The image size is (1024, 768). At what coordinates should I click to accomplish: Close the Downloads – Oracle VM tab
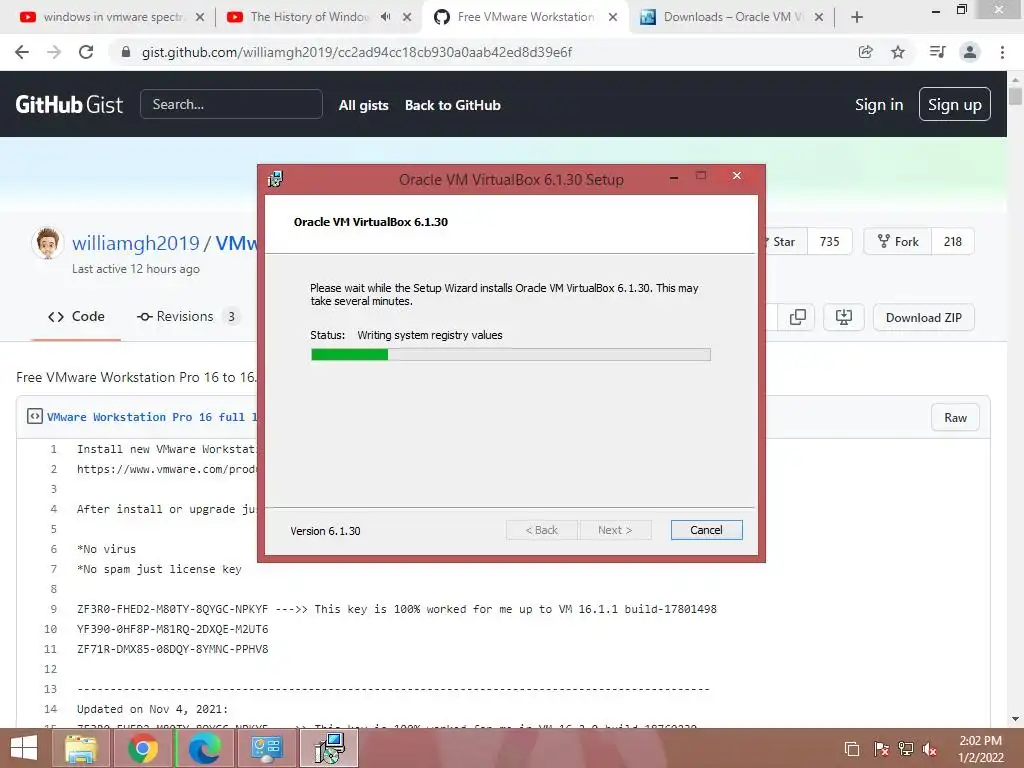coord(818,17)
